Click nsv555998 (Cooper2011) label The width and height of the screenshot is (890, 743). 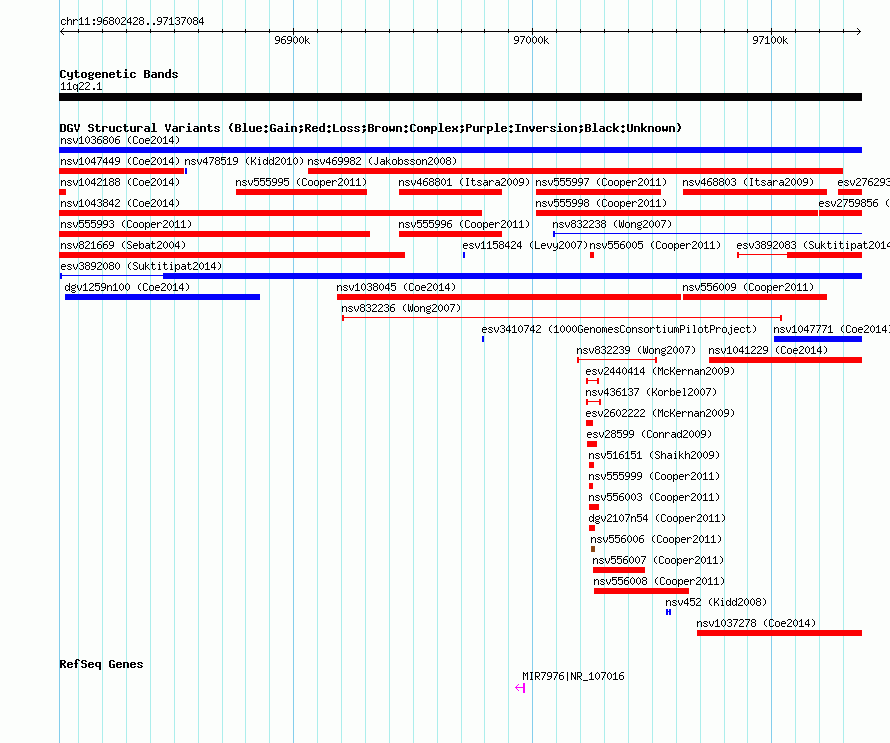click(601, 203)
